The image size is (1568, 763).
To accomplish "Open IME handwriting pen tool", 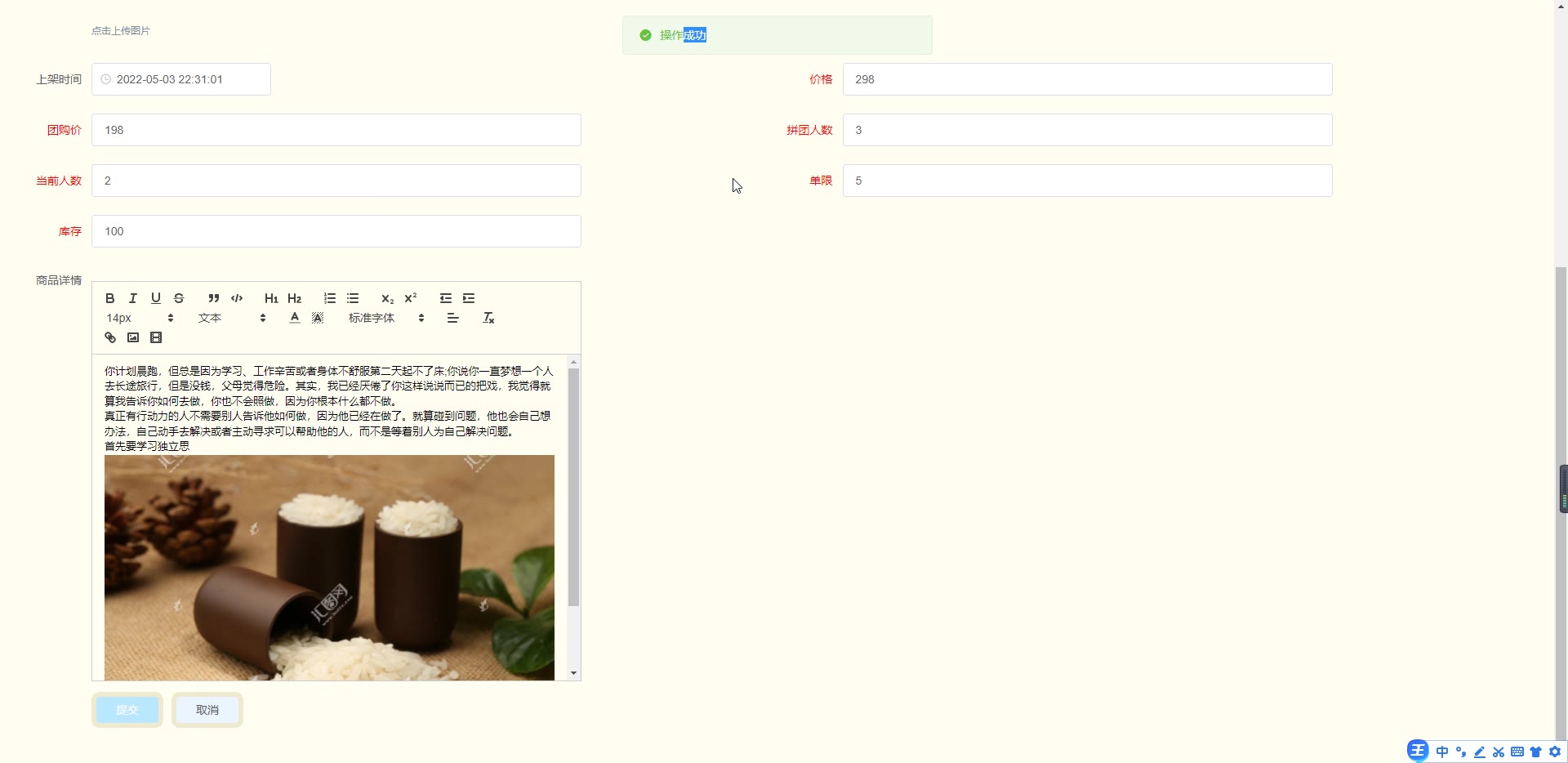I will 1480,752.
